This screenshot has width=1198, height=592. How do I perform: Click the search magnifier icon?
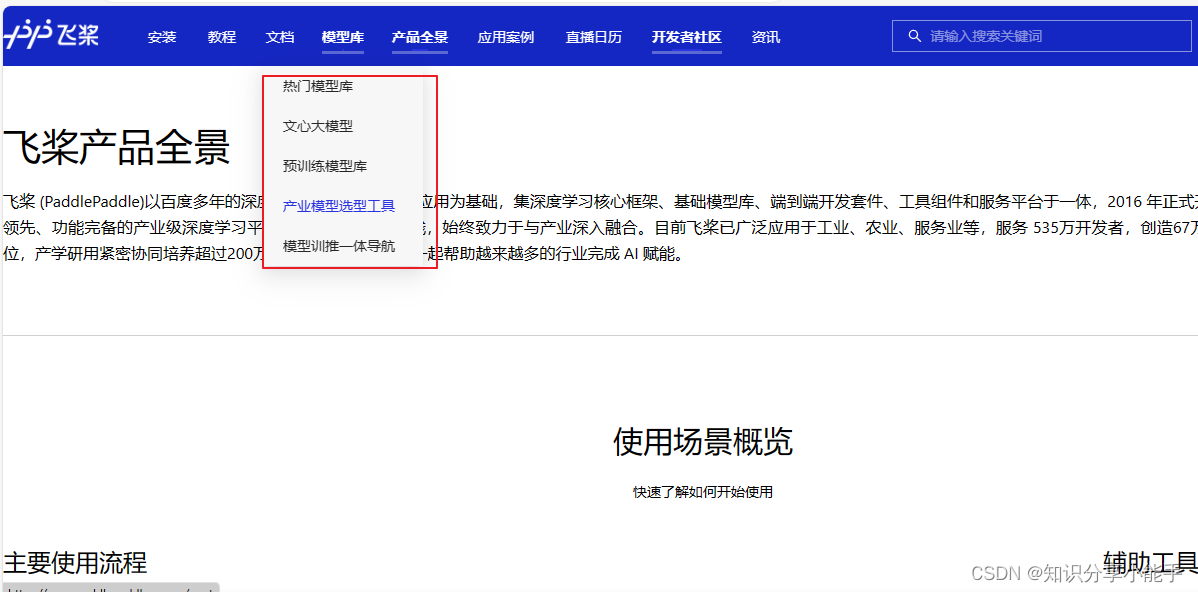tap(914, 36)
